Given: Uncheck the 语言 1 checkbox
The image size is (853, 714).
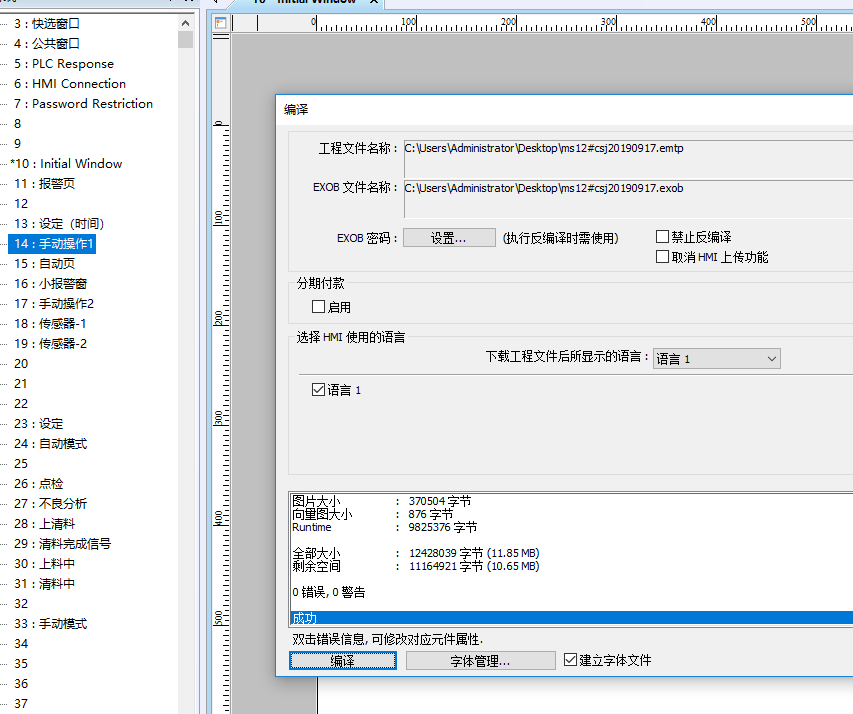Looking at the screenshot, I should [x=319, y=390].
